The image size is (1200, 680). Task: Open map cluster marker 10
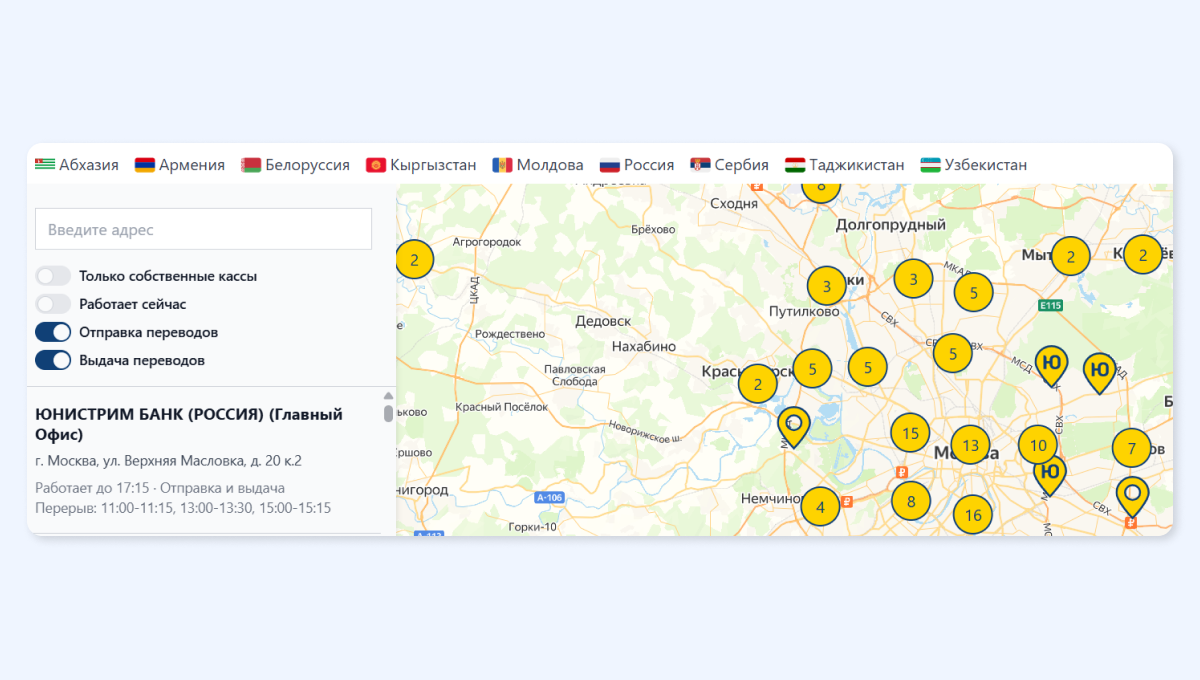pyautogui.click(x=1038, y=445)
